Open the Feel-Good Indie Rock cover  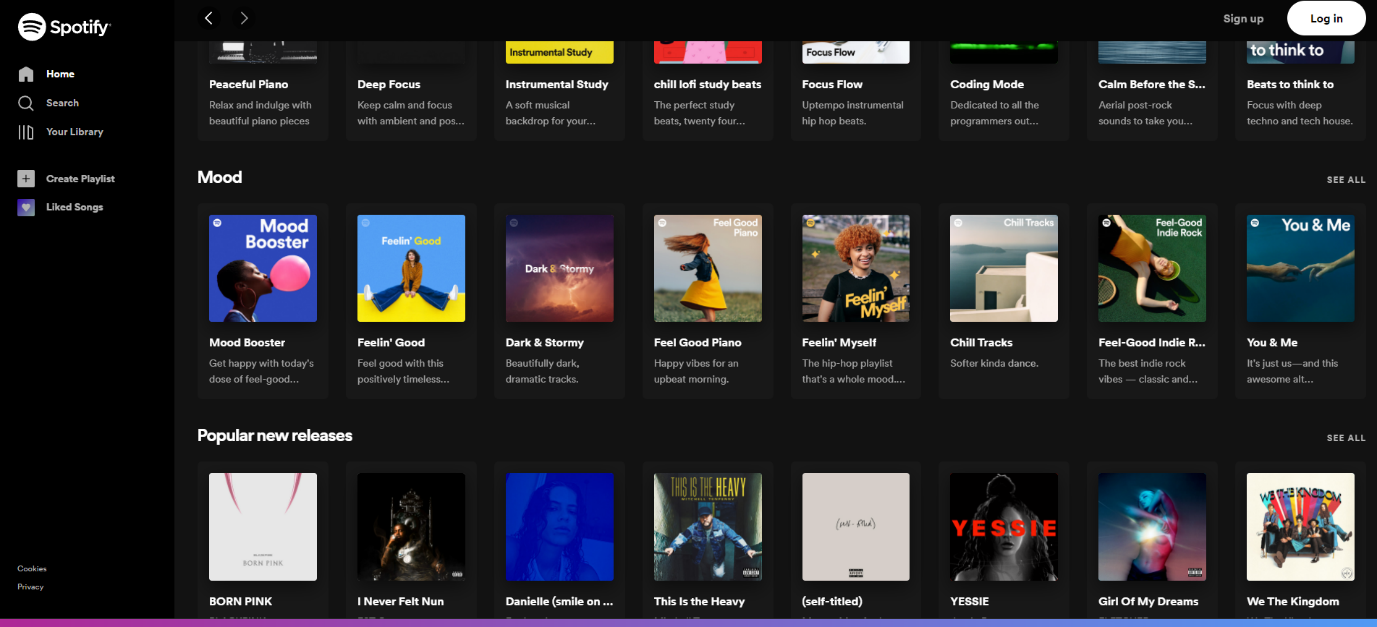(1152, 268)
